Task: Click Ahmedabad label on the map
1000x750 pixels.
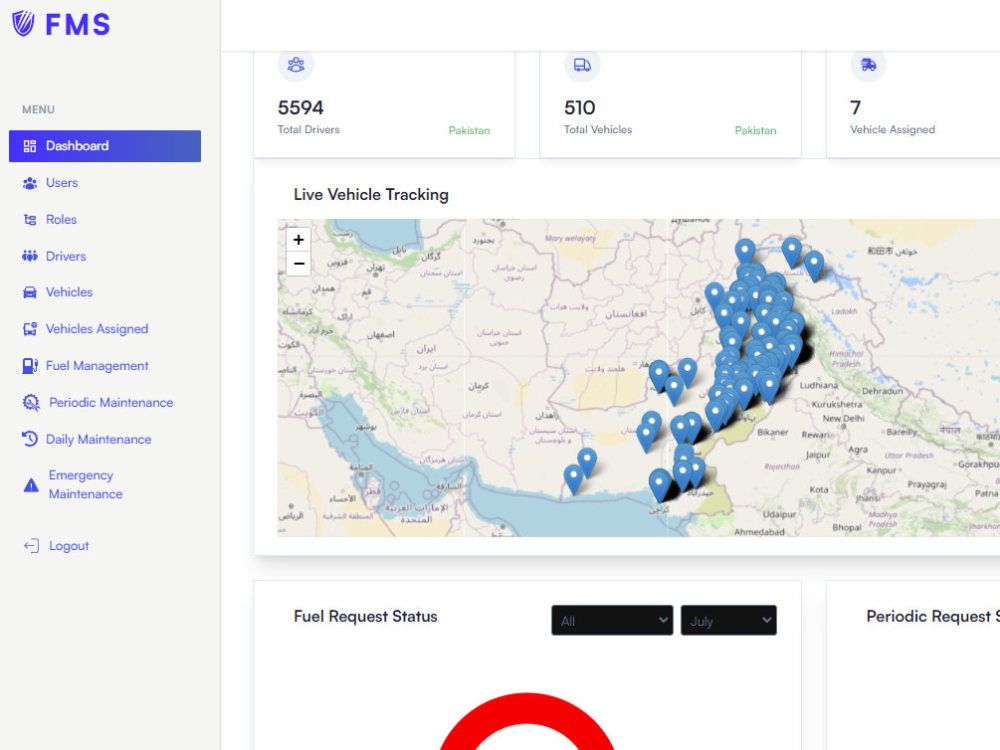Action: [x=759, y=531]
